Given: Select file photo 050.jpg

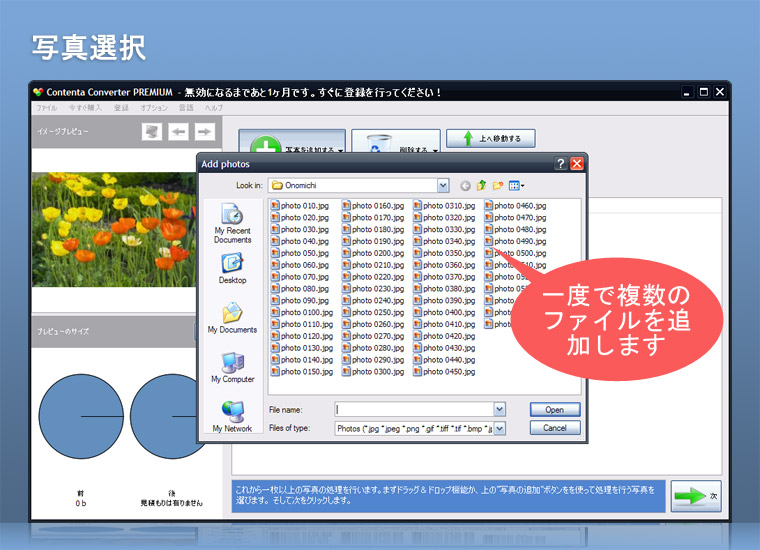Looking at the screenshot, I should [300, 253].
